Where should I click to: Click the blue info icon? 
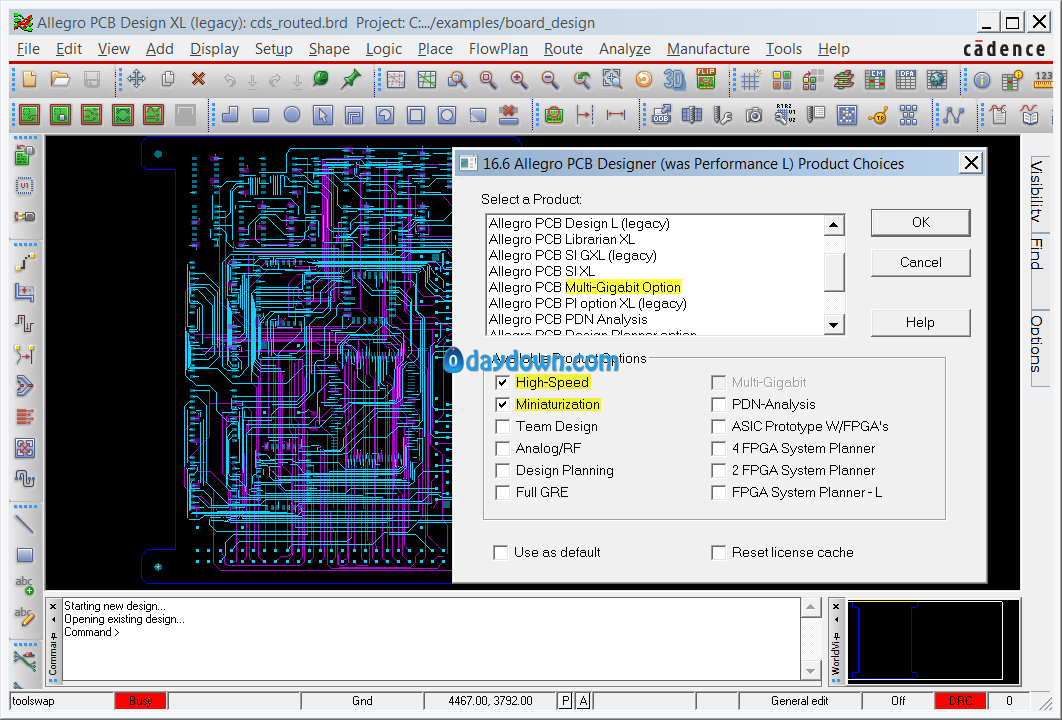[981, 81]
